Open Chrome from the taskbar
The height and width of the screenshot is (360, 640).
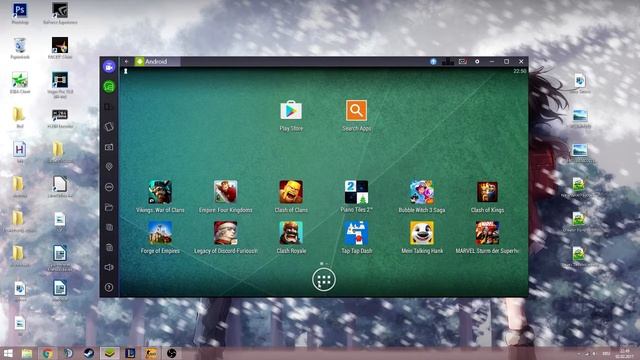[x=48, y=353]
